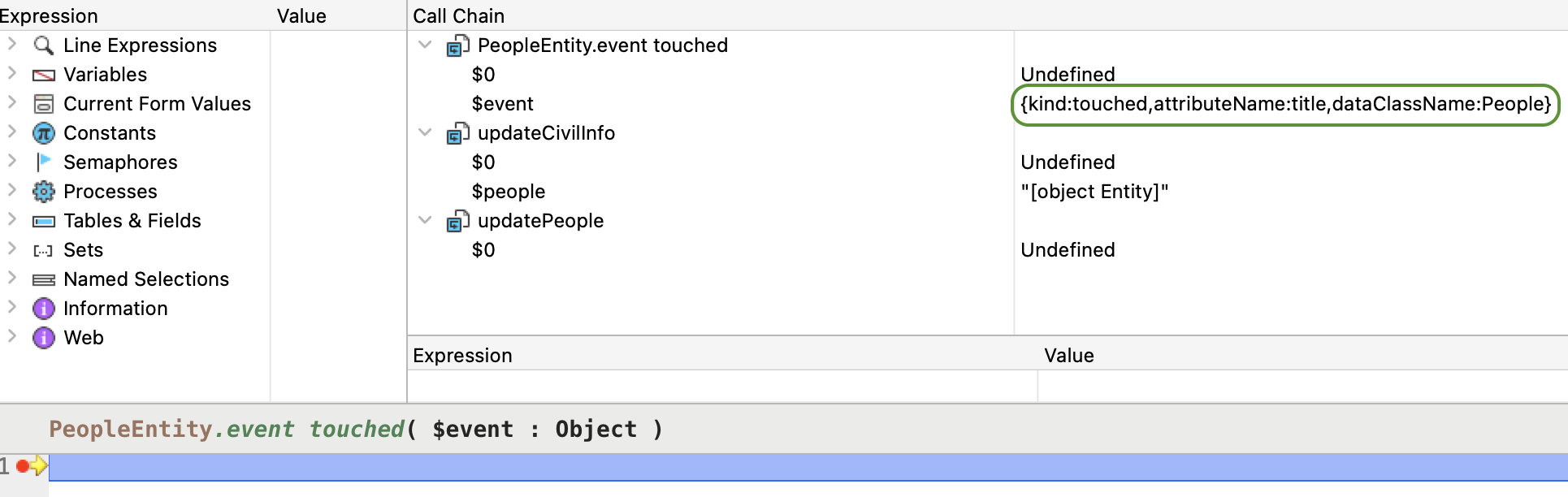This screenshot has width=1568, height=497.
Task: Select the $event parameter row
Action: pos(503,104)
